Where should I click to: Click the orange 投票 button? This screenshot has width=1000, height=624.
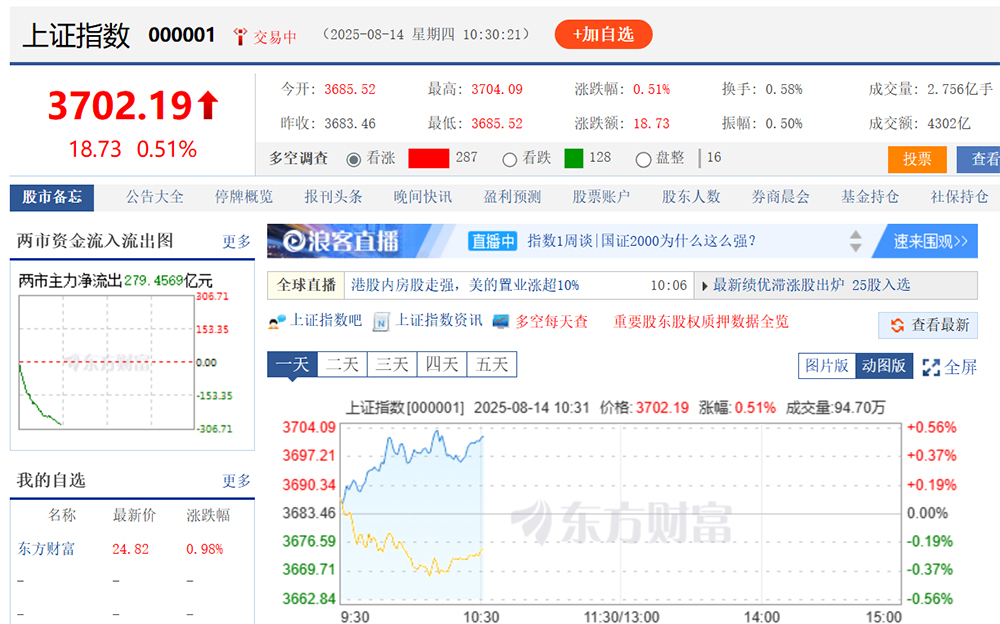[917, 159]
